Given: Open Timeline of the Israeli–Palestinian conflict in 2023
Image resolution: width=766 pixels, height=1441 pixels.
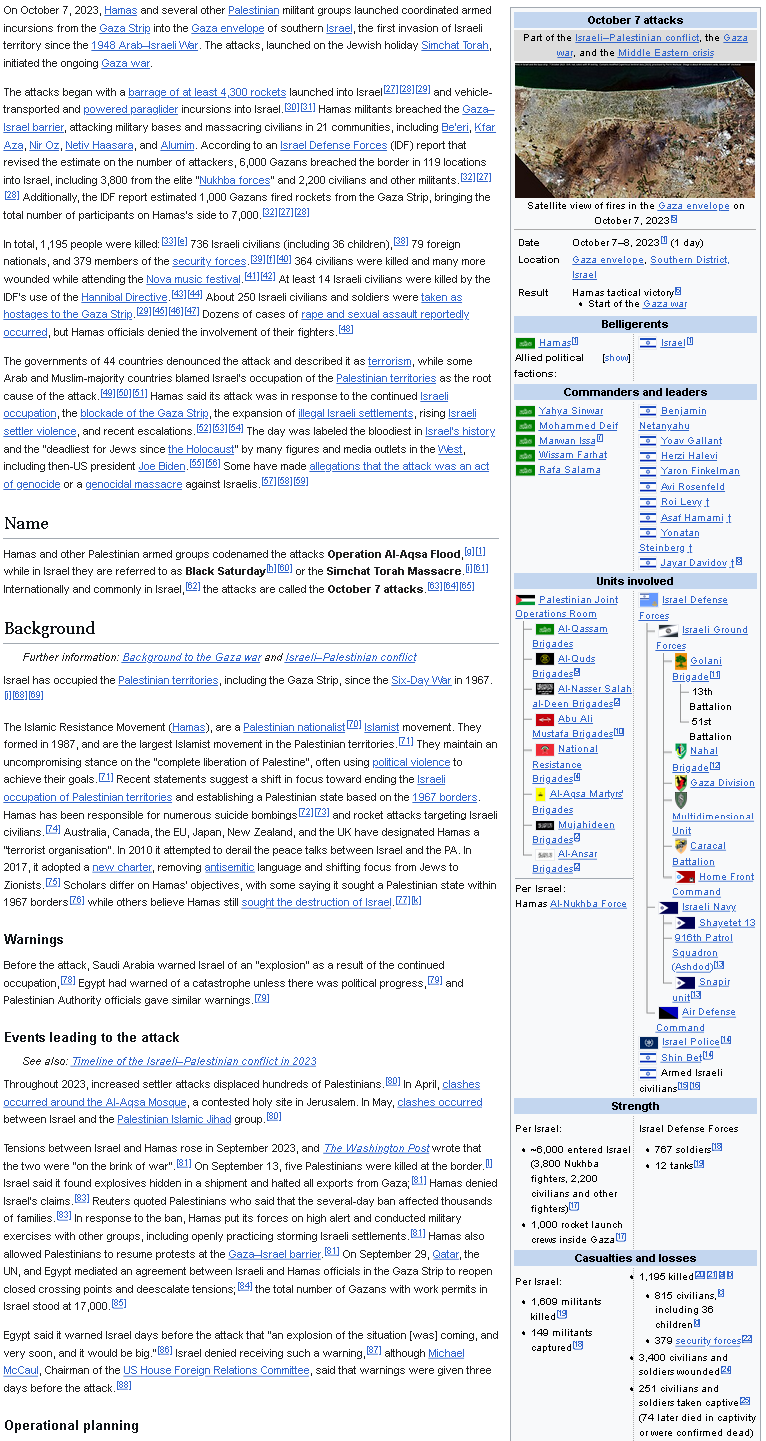Looking at the screenshot, I should pyautogui.click(x=194, y=1061).
